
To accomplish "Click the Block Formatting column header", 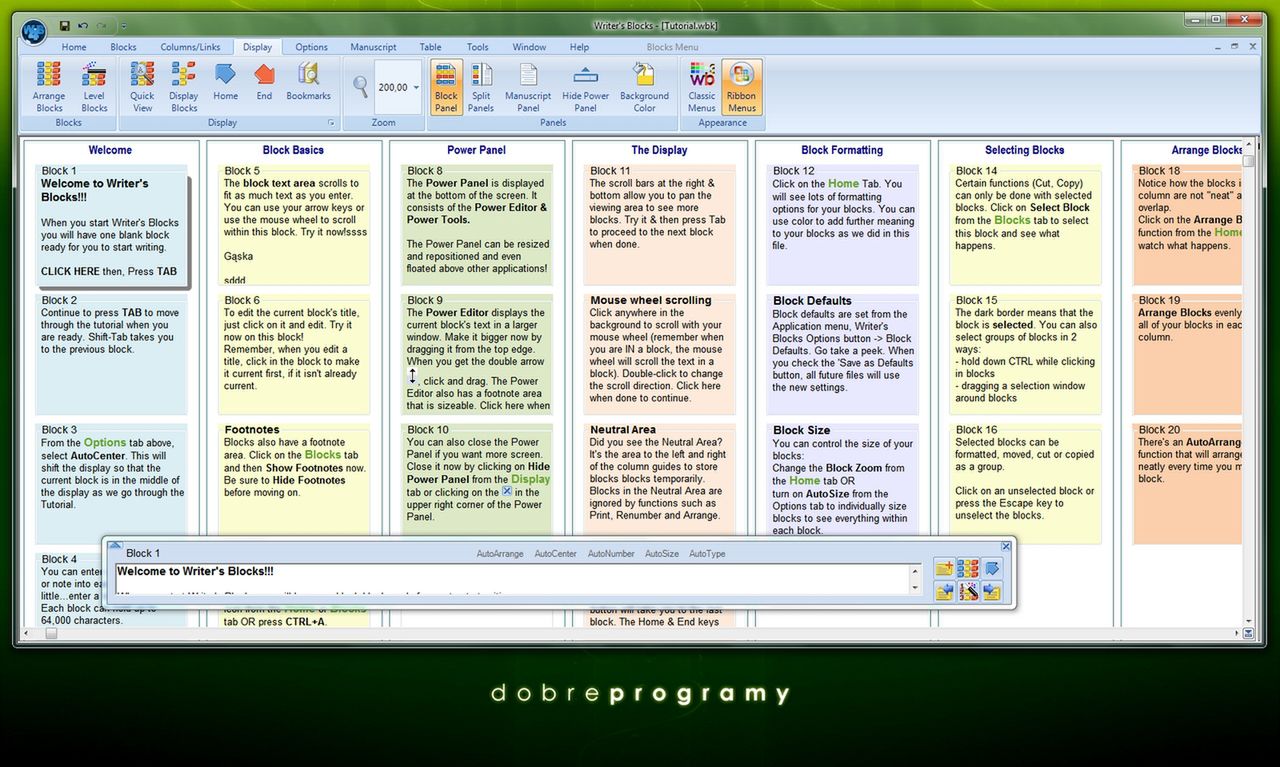I will pyautogui.click(x=842, y=150).
